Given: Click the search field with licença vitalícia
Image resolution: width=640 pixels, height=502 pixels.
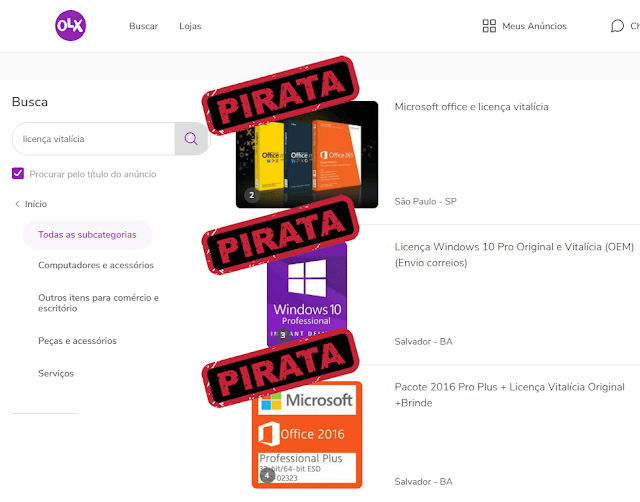Looking at the screenshot, I should [93, 139].
